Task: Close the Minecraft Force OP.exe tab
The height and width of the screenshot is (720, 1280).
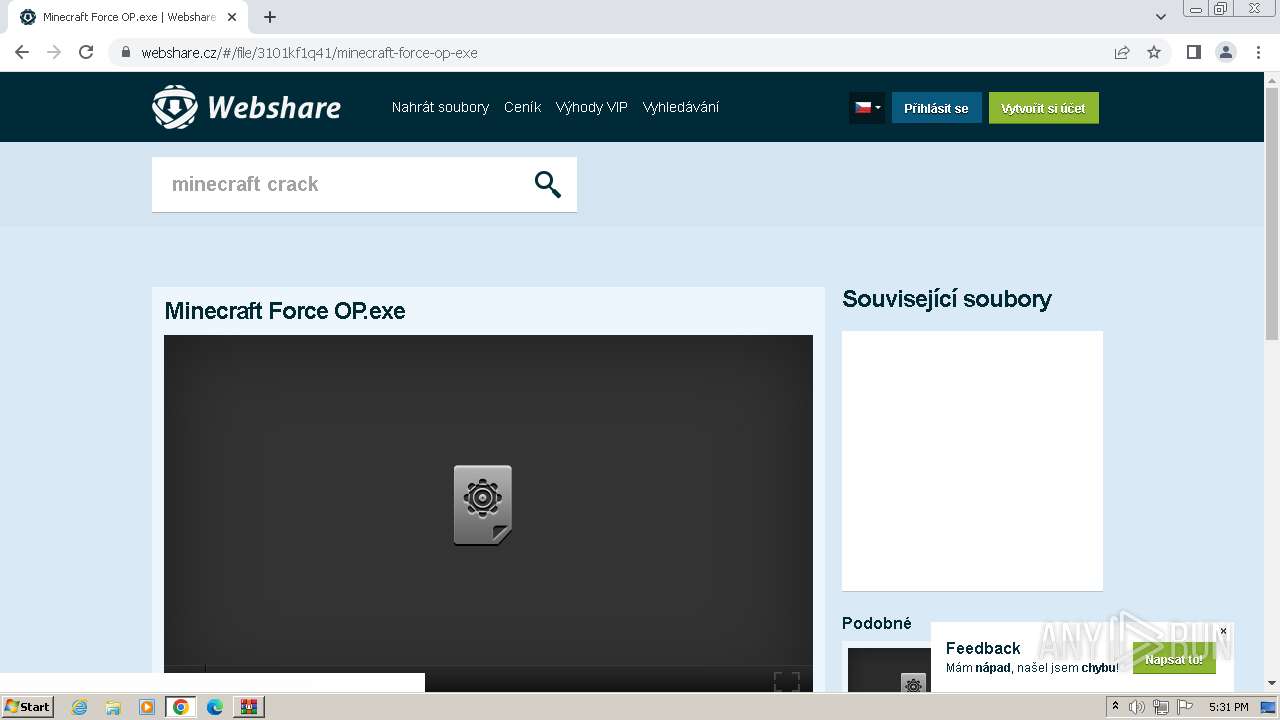Action: [232, 17]
